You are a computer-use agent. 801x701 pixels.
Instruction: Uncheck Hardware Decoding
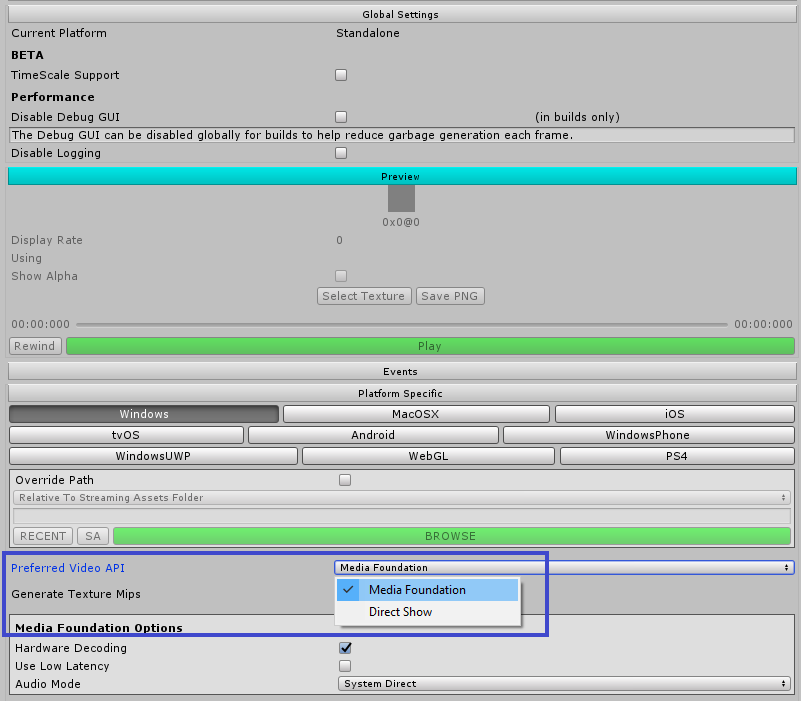tap(345, 648)
